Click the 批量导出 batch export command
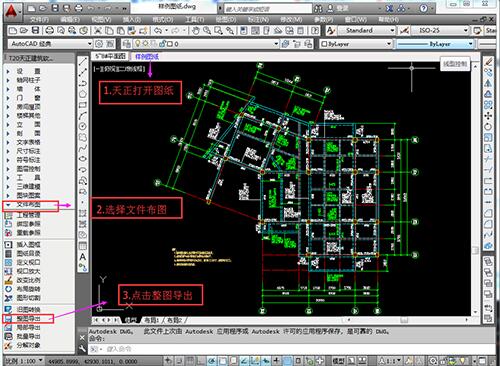The width and height of the screenshot is (500, 366). point(29,336)
